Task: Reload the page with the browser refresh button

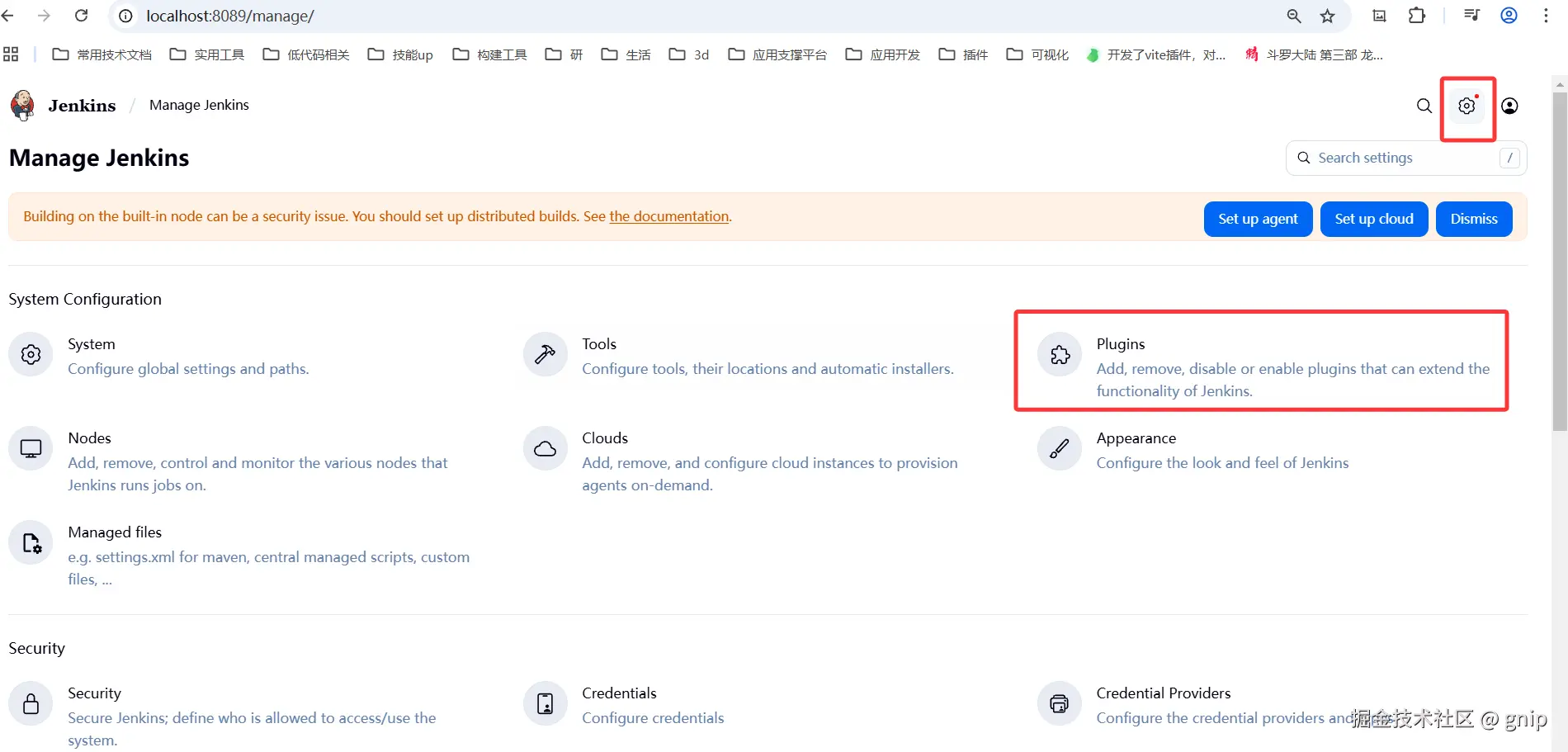Action: pos(81,16)
